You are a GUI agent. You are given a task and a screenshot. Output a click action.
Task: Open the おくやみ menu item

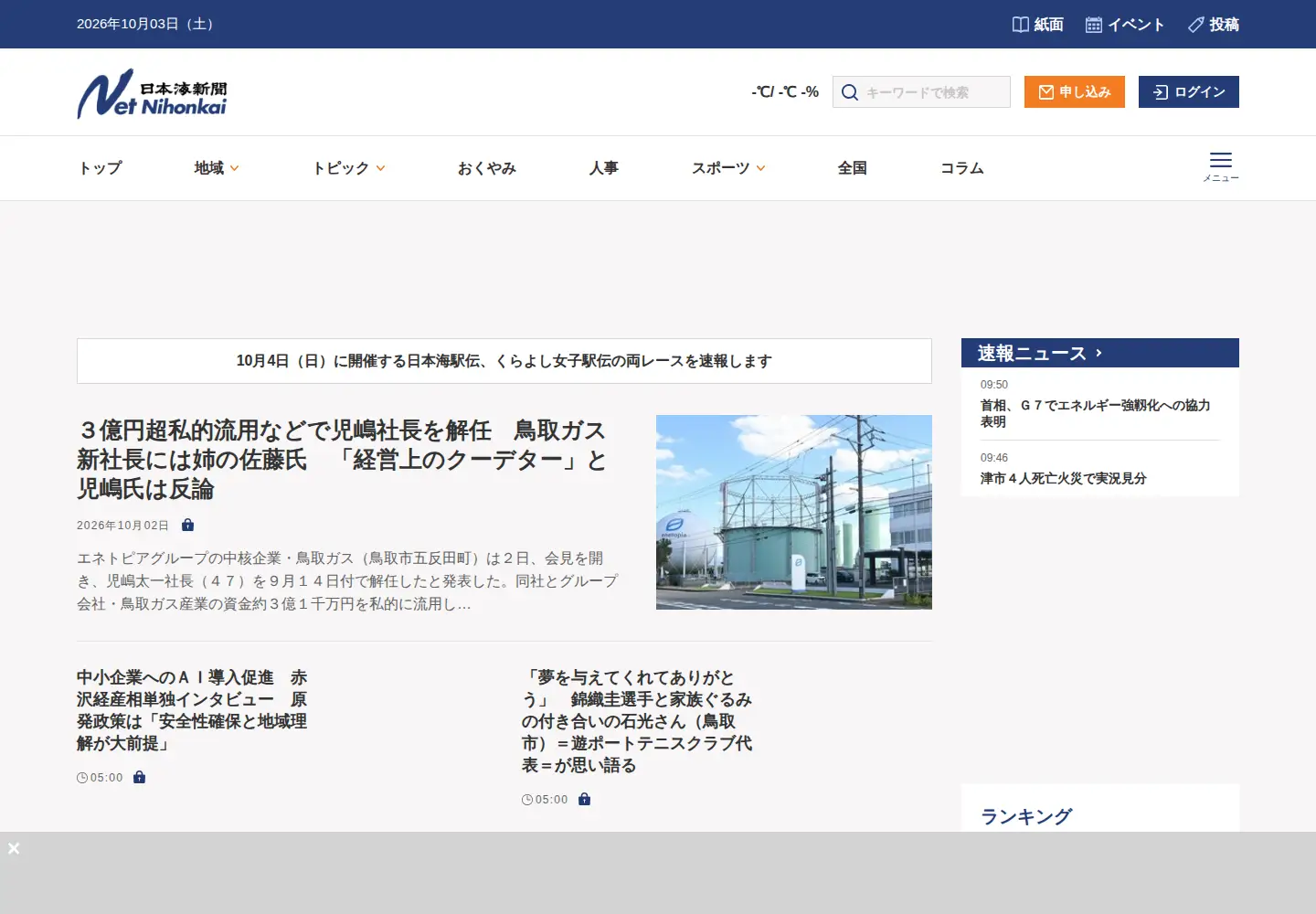(487, 168)
